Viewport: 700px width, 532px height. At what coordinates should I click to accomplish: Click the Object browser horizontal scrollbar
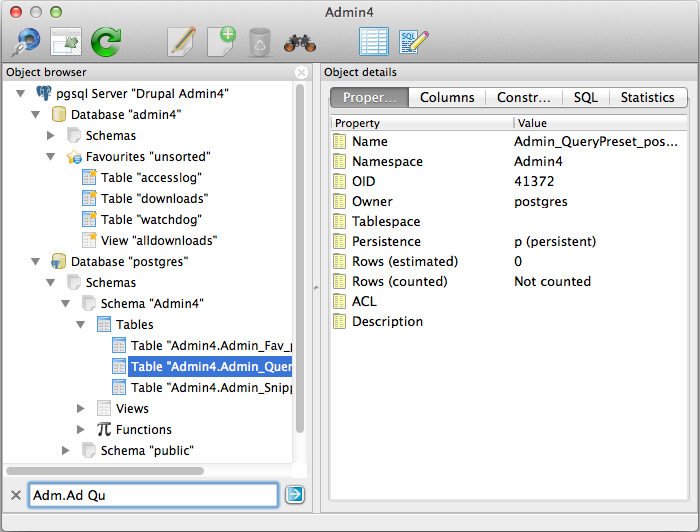pyautogui.click(x=105, y=471)
